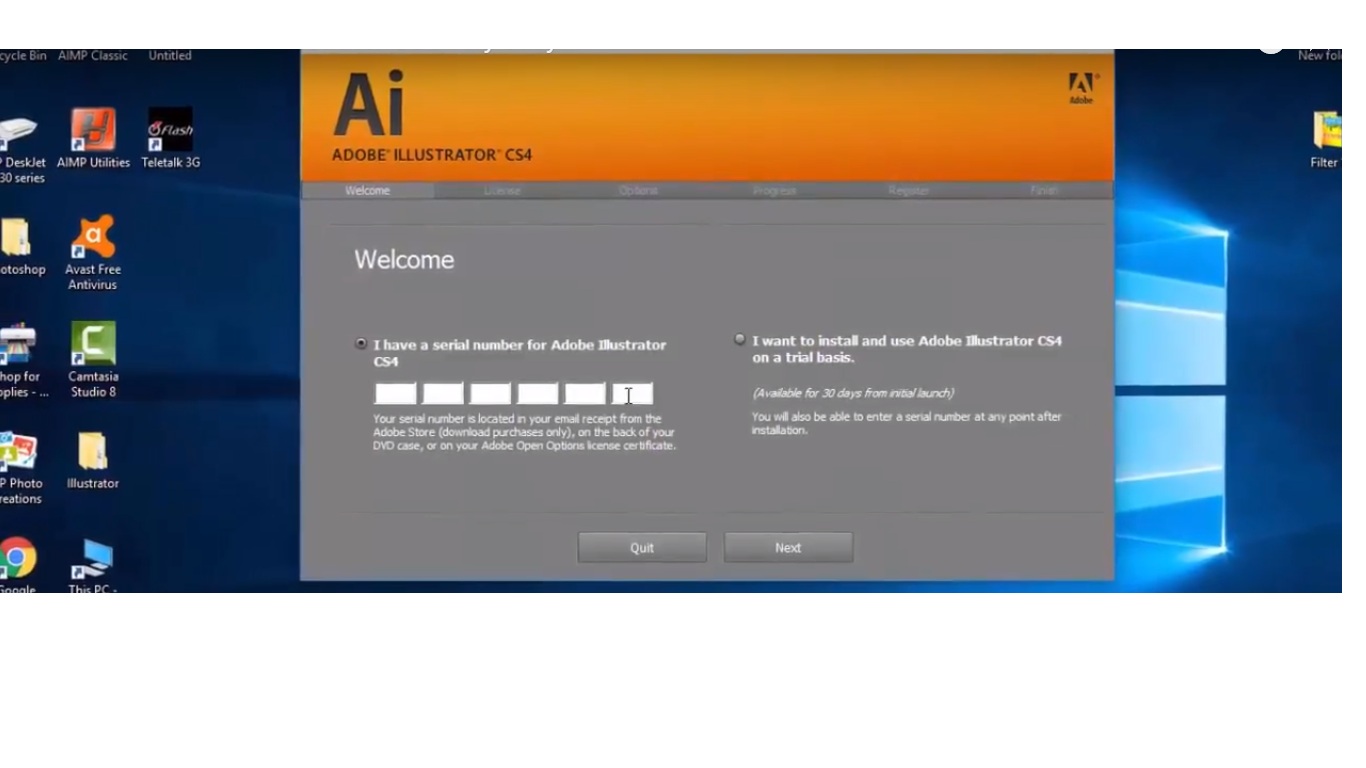Click the Adobe logo in installer header
Viewport: 1366px width, 768px height.
[x=1082, y=88]
